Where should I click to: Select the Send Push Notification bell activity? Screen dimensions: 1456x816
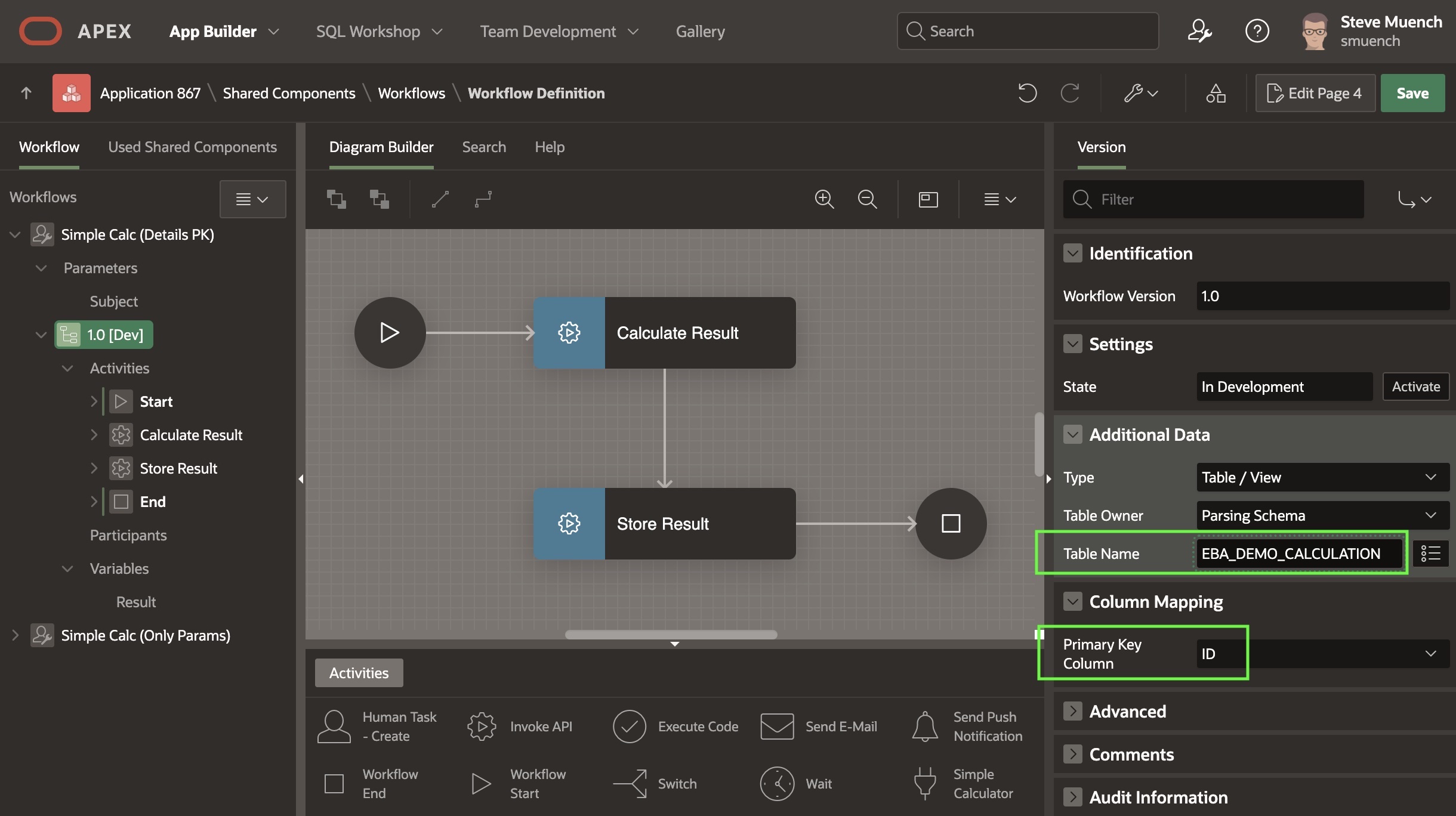925,726
